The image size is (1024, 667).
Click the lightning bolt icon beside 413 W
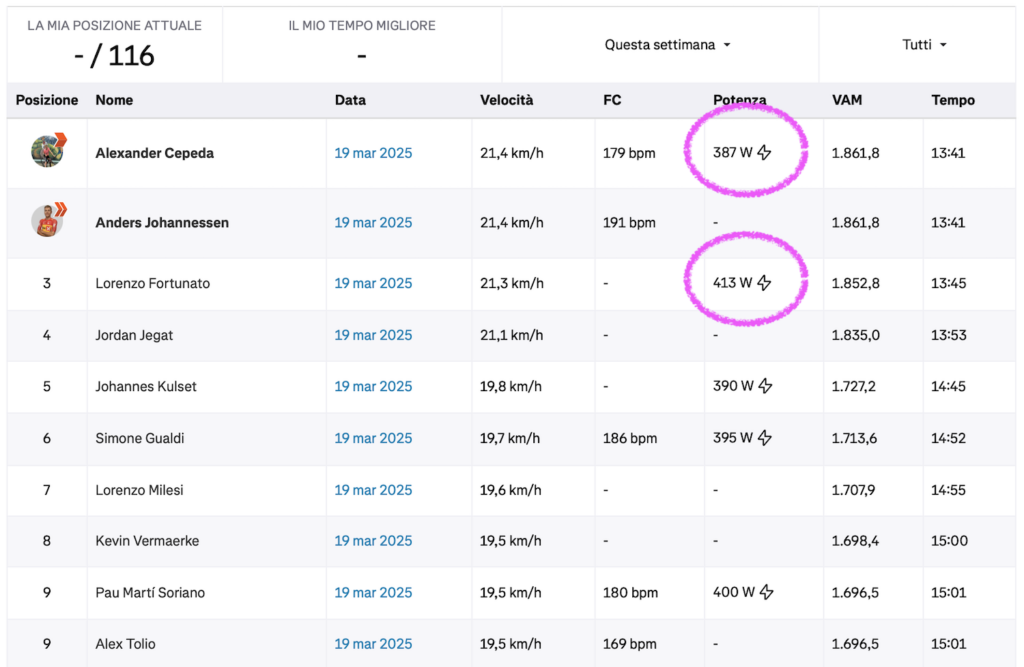coord(764,283)
